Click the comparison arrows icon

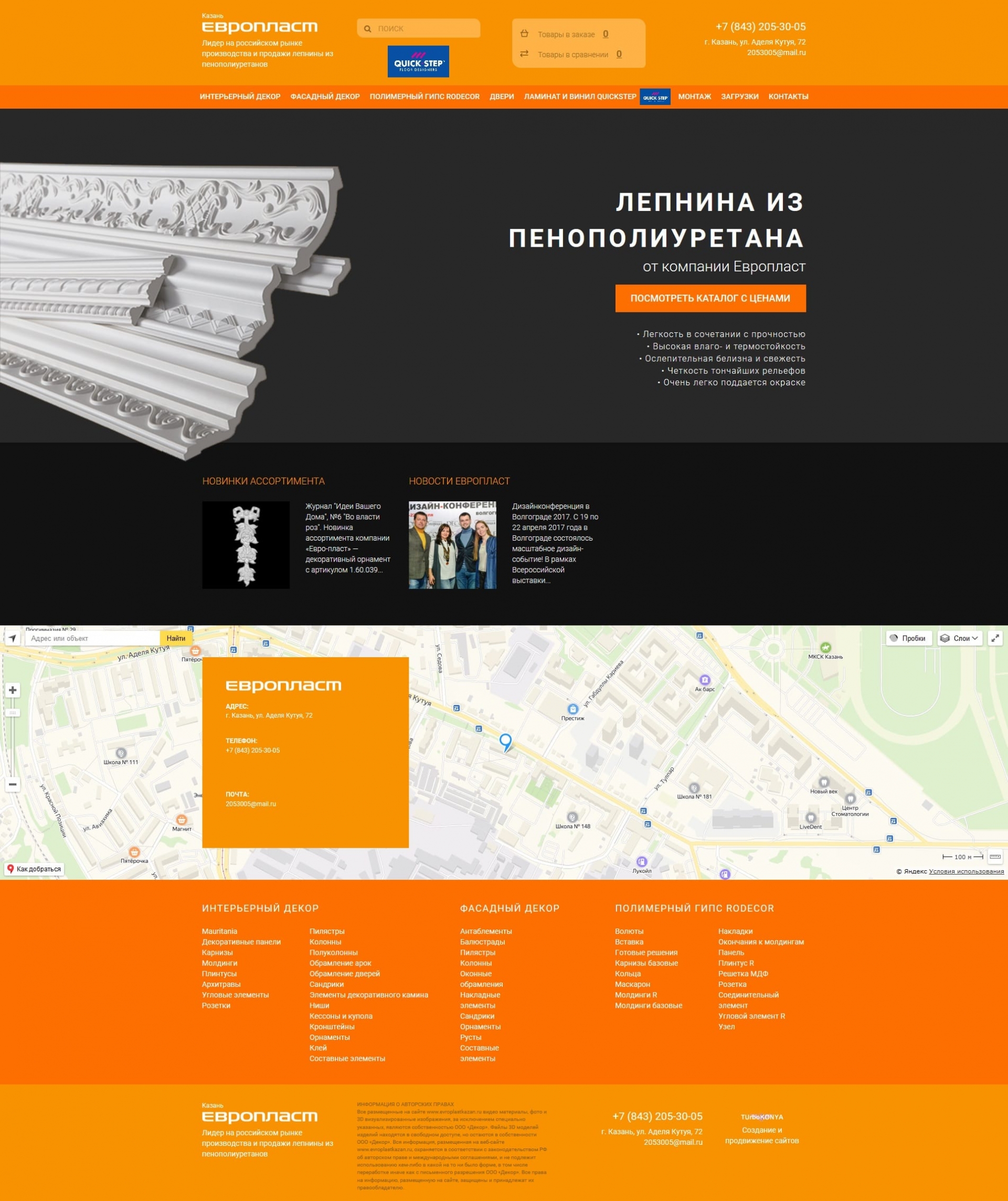click(524, 54)
